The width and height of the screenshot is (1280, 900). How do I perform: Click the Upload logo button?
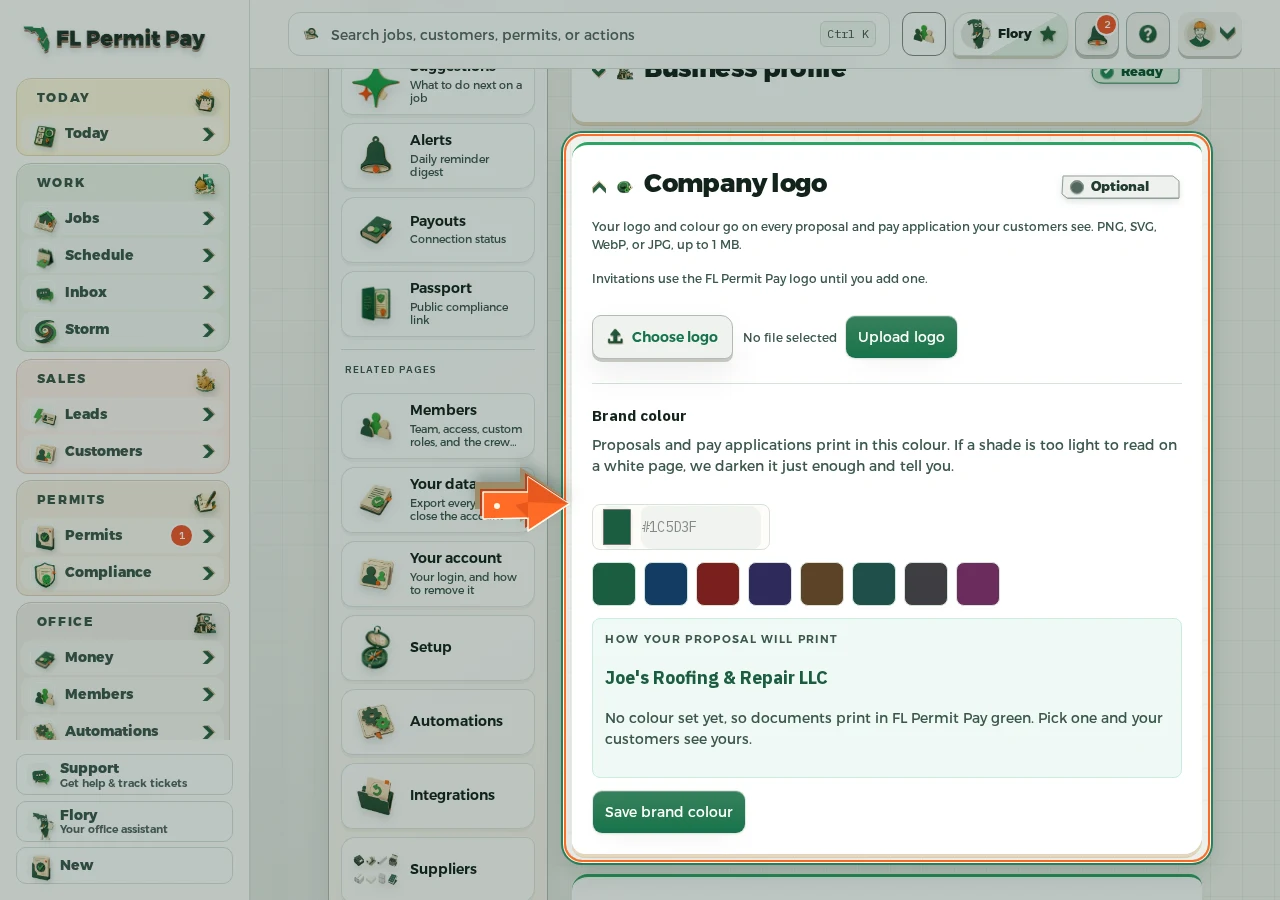(901, 337)
